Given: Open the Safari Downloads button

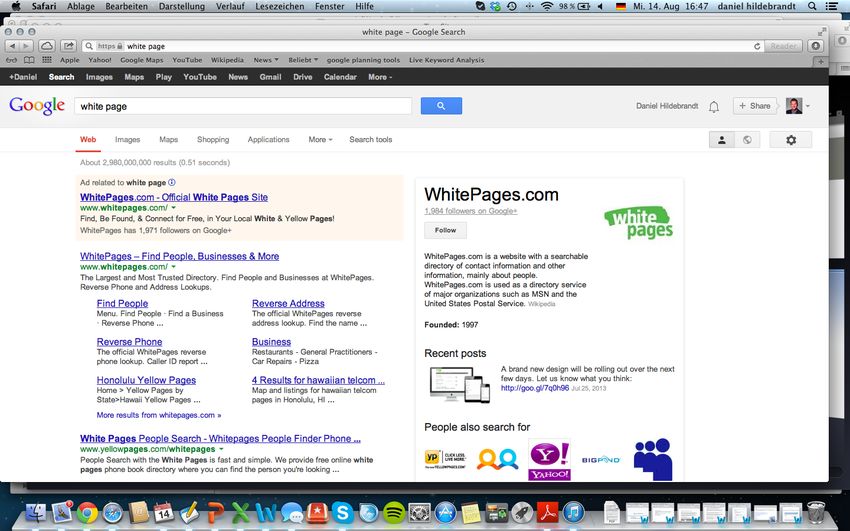Looking at the screenshot, I should coord(816,46).
